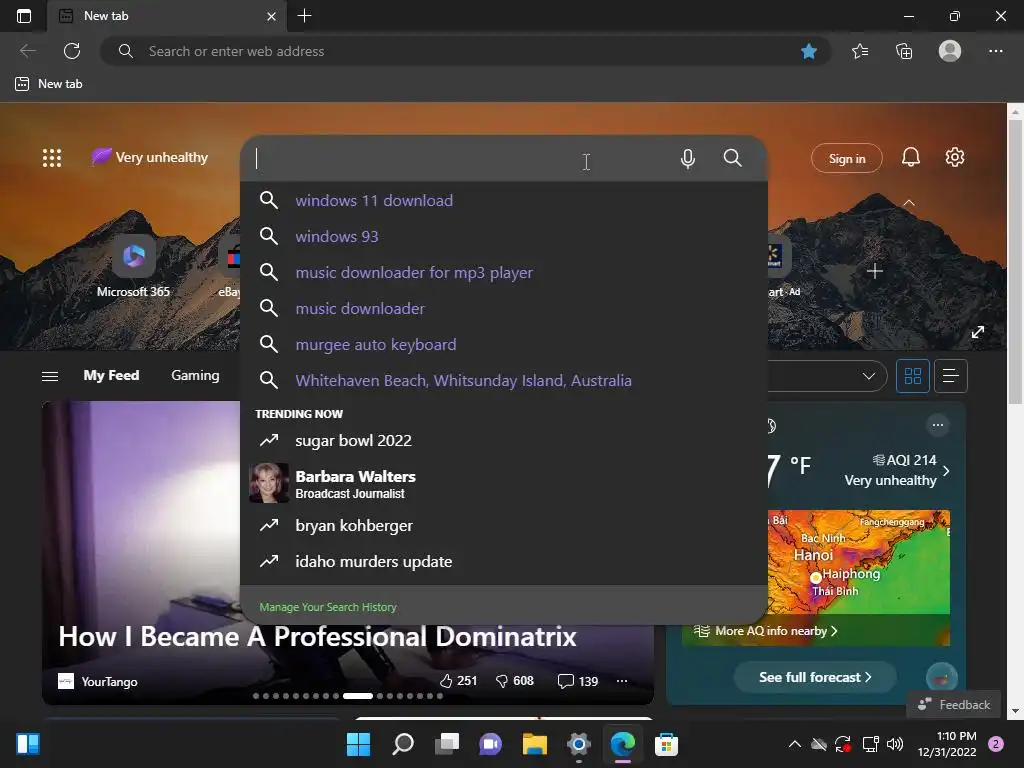Open How I Became A Professional Dominatrix article
The height and width of the screenshot is (768, 1024).
(x=317, y=637)
